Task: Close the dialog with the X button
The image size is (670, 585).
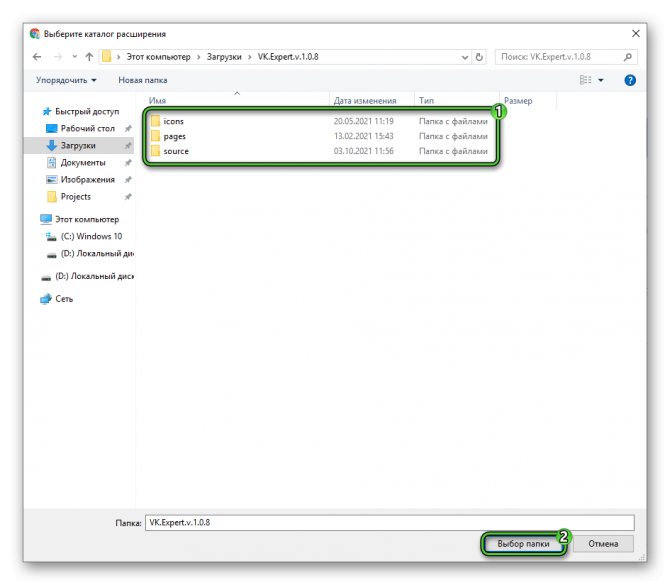Action: [636, 33]
